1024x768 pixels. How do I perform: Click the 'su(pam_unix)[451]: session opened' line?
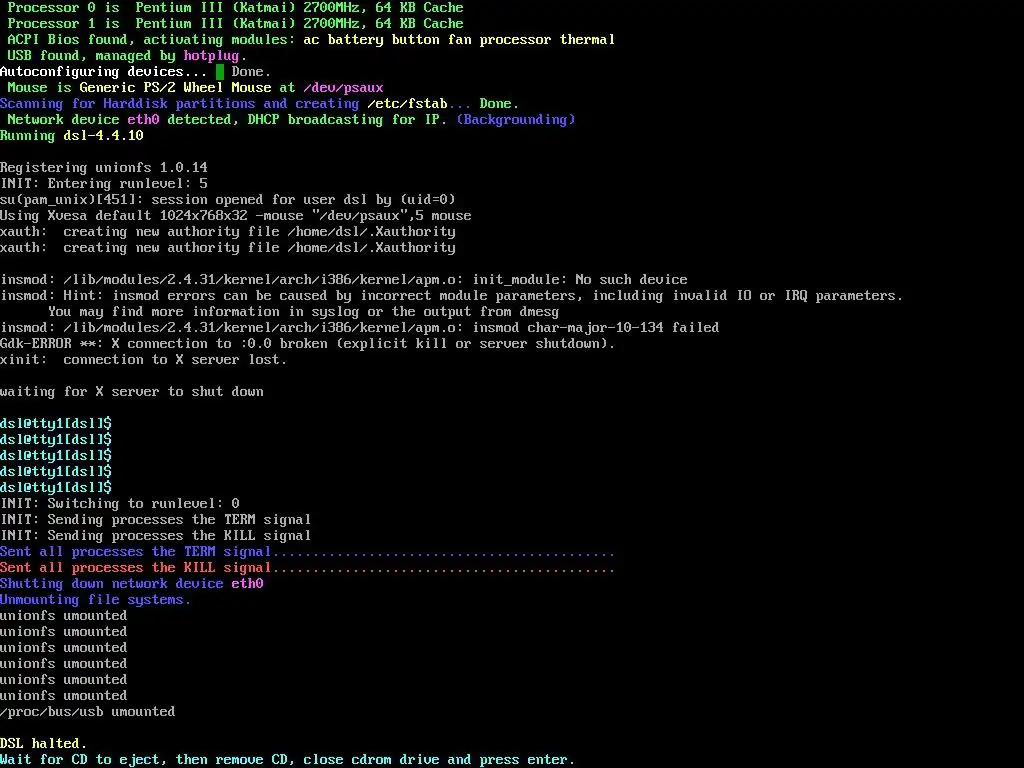227,200
